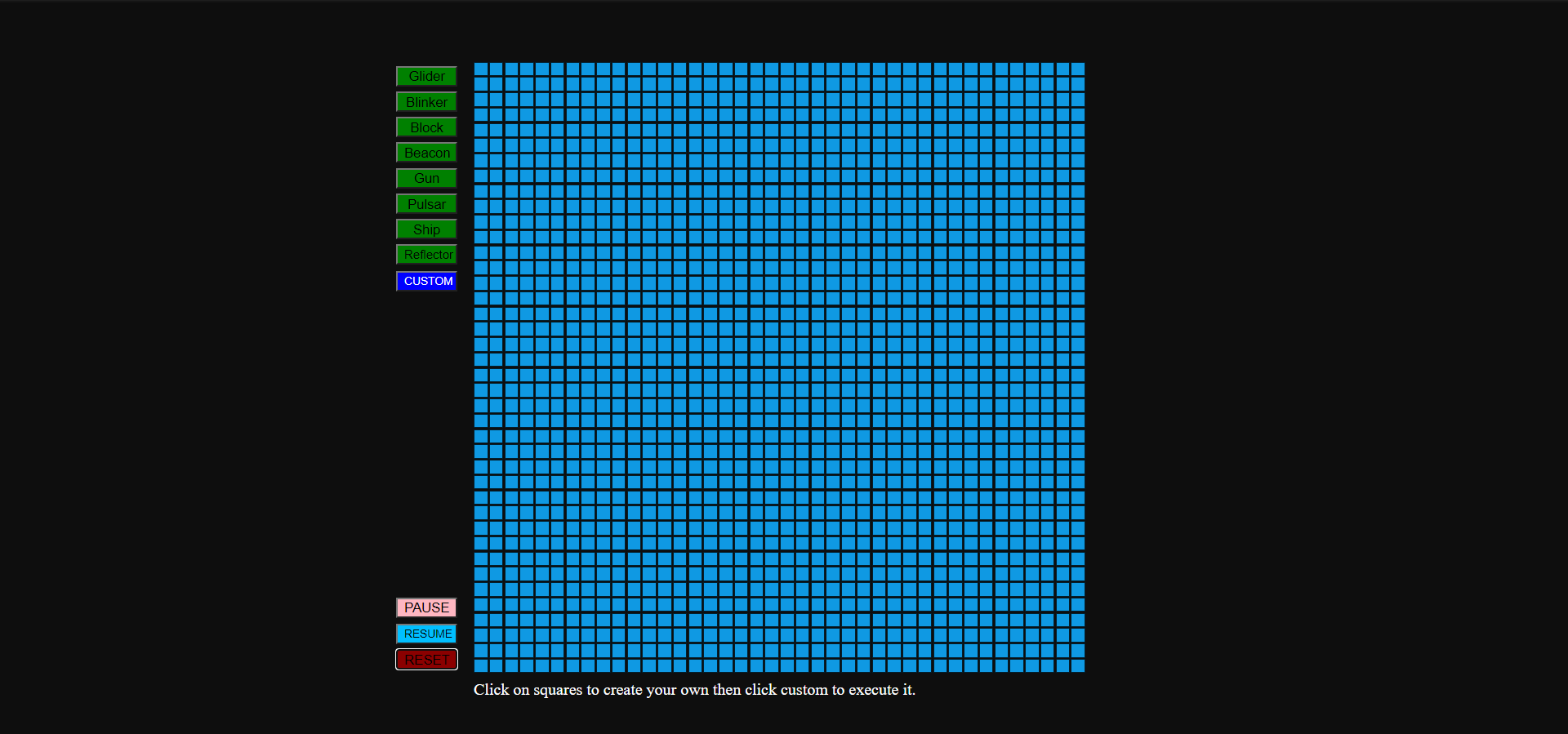Click the instruction text below the grid
1568x734 pixels.
coord(694,690)
